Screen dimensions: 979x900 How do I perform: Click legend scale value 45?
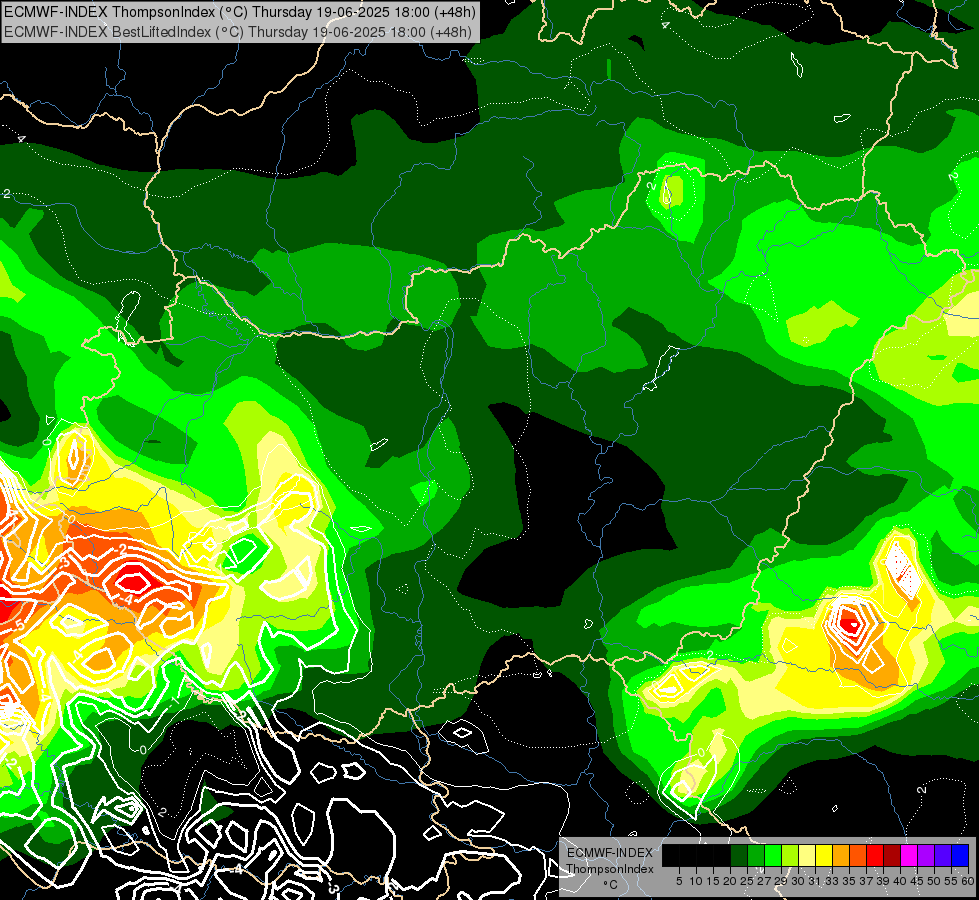click(917, 881)
